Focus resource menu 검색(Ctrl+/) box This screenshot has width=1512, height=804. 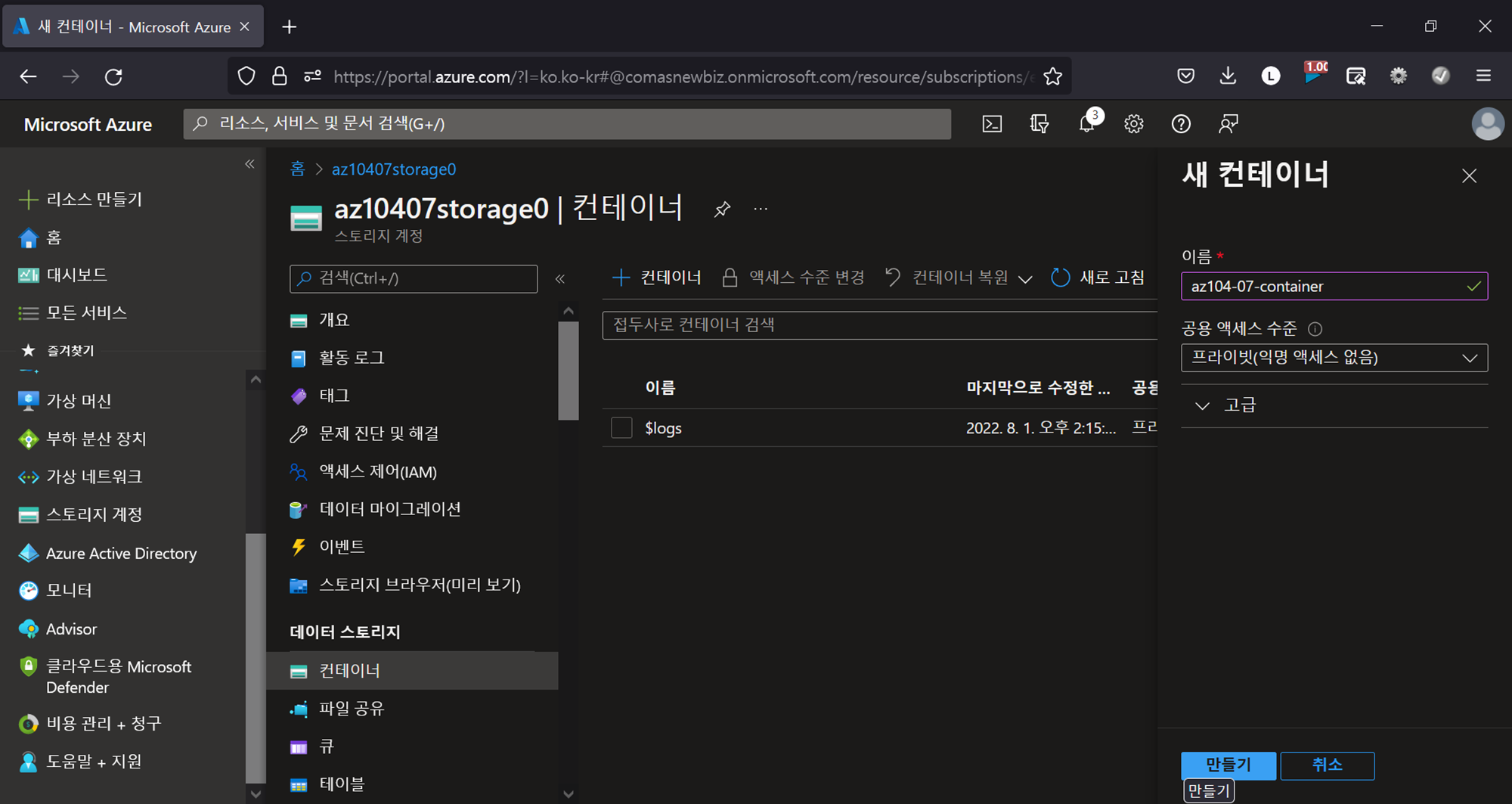[414, 278]
